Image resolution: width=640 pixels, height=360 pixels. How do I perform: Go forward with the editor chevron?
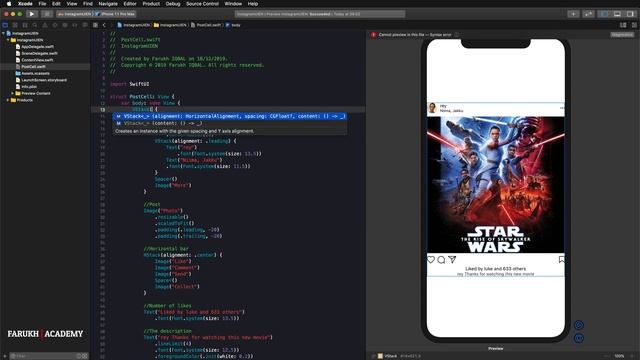pyautogui.click(x=111, y=25)
